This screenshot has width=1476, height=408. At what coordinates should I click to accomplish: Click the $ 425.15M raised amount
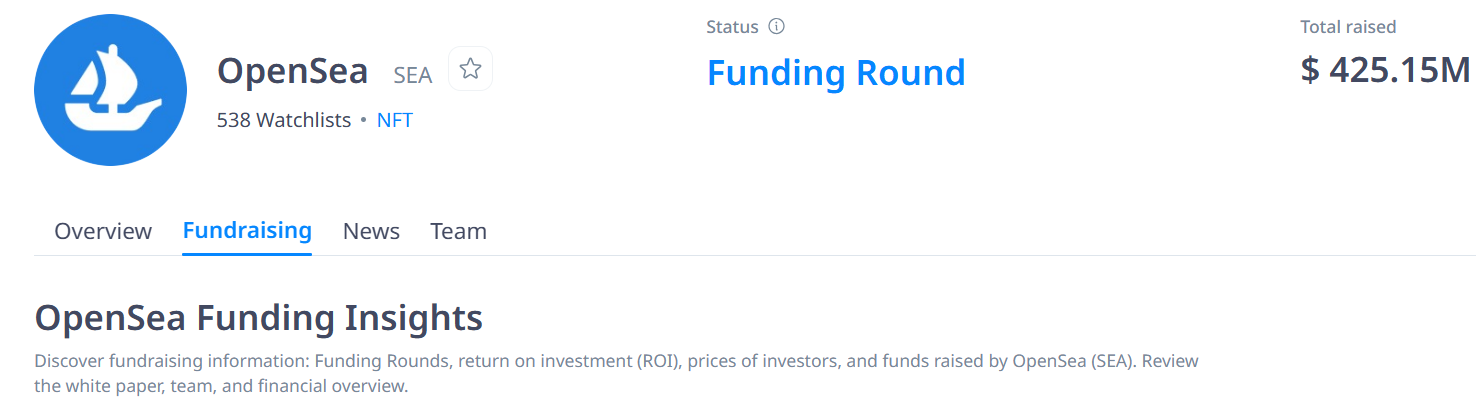pos(1385,70)
